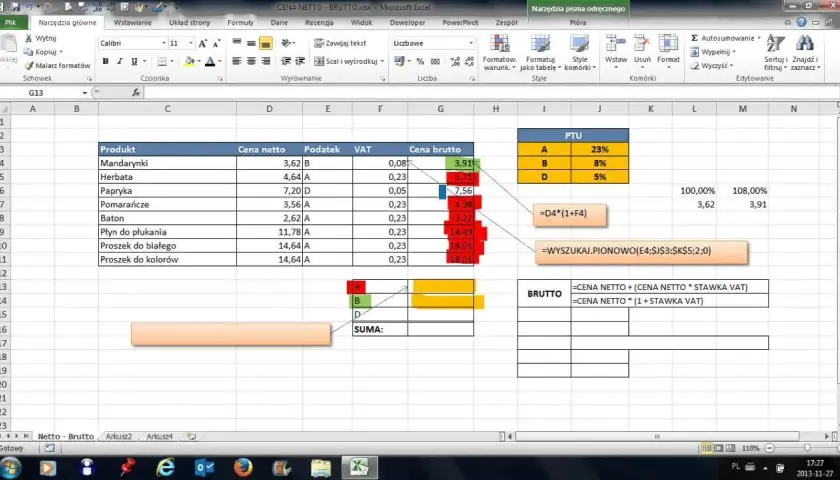Viewport: 840px width, 480px height.
Task: Expand Kopiuj dropdown arrow
Action: [x=61, y=52]
